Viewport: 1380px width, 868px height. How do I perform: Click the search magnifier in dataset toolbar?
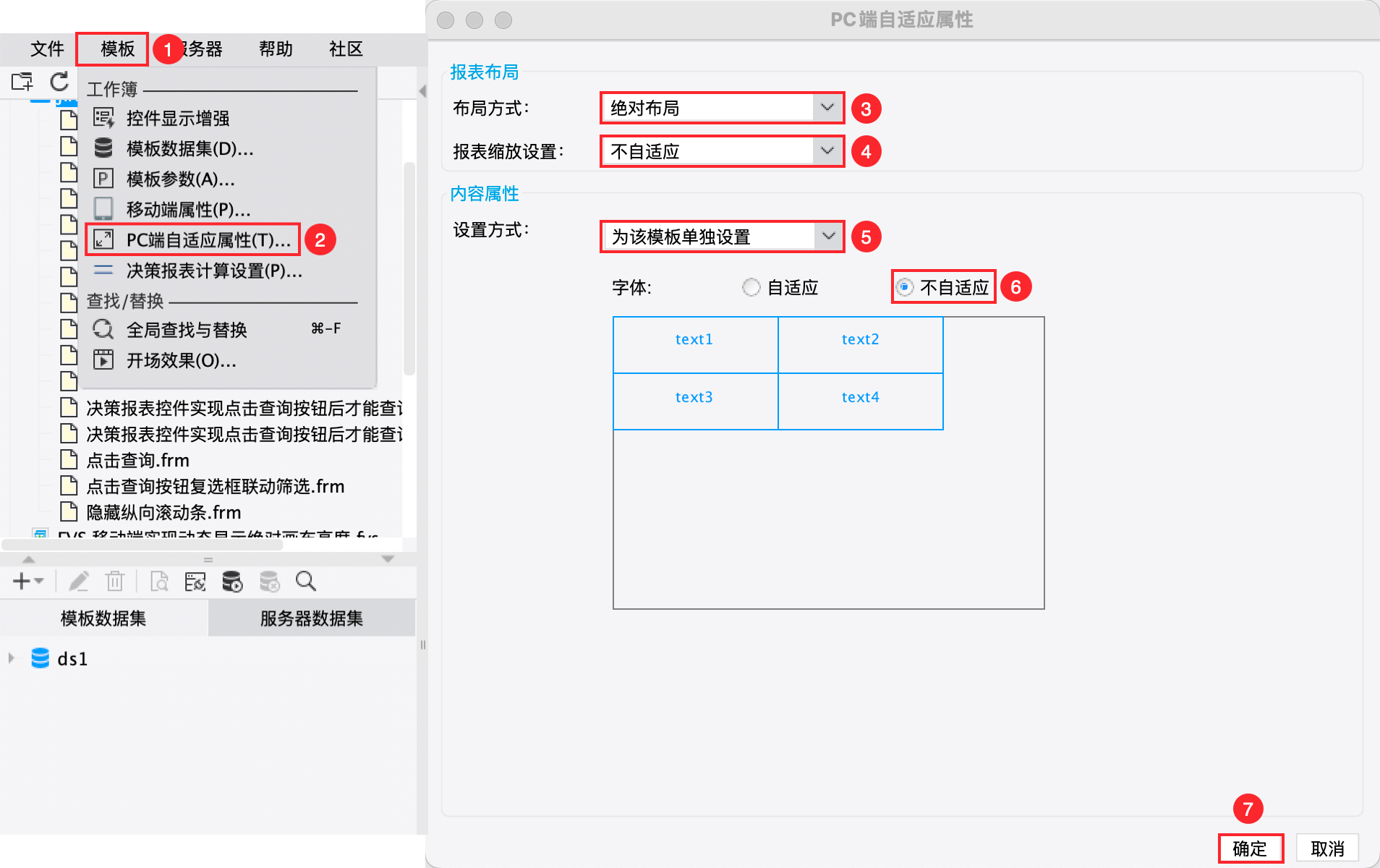[x=306, y=581]
